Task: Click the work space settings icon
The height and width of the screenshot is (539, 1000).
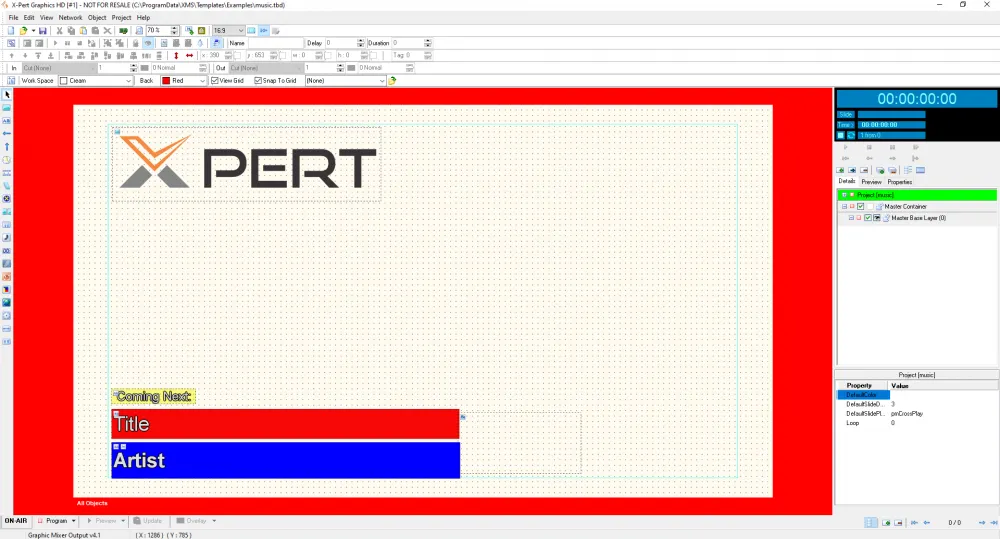Action: point(11,80)
